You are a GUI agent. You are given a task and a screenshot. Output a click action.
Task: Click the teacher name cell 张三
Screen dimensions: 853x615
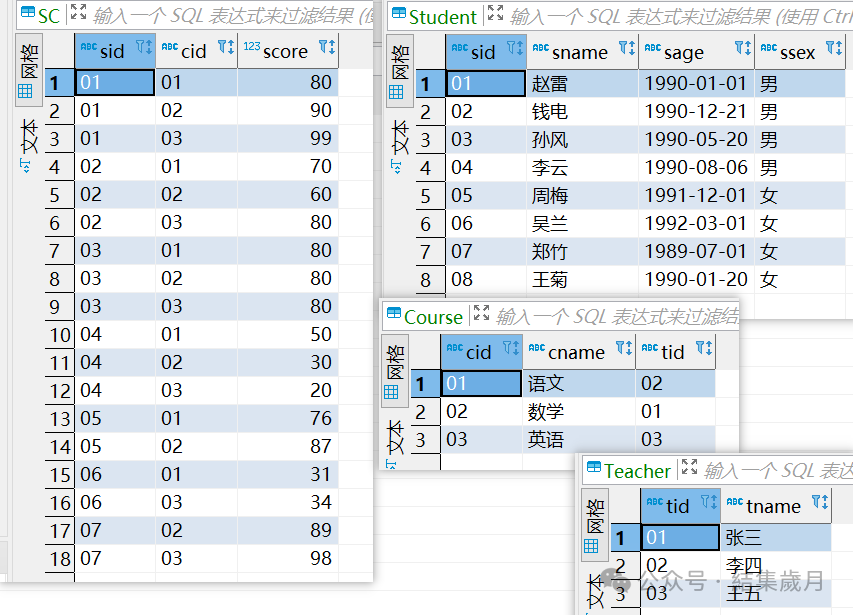click(x=776, y=537)
